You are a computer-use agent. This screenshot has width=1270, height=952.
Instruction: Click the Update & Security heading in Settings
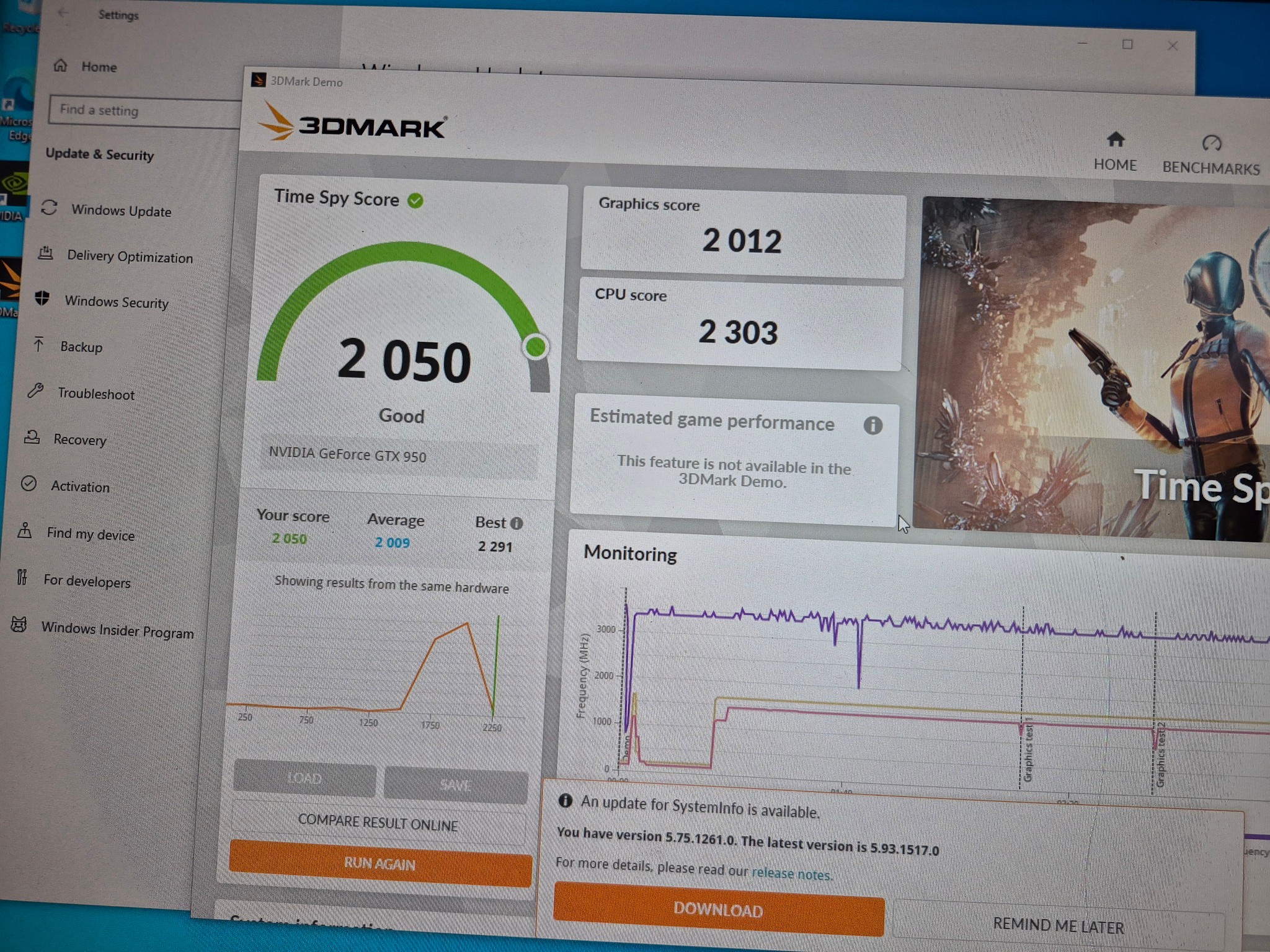pos(100,154)
